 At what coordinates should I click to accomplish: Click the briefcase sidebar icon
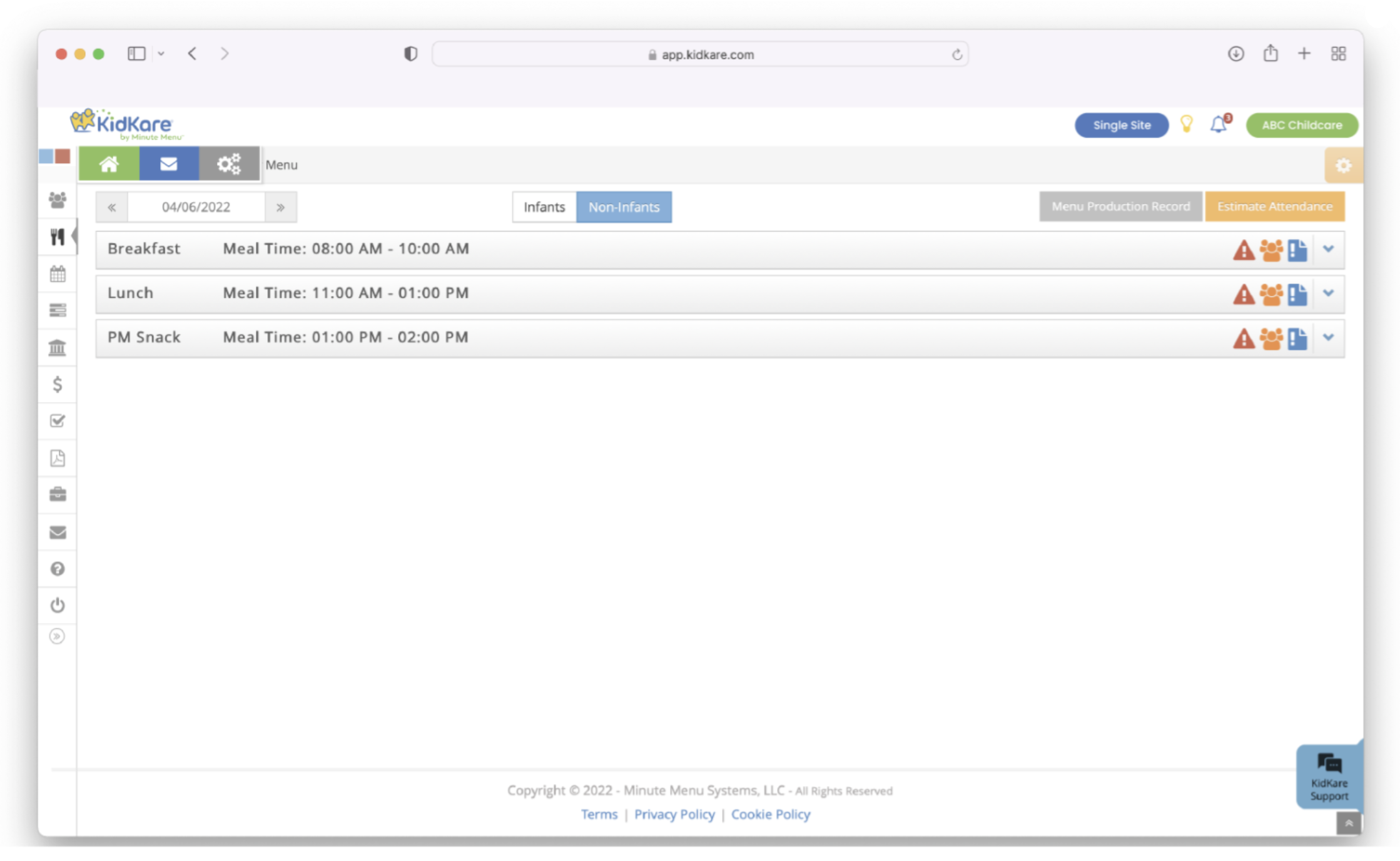(x=58, y=495)
